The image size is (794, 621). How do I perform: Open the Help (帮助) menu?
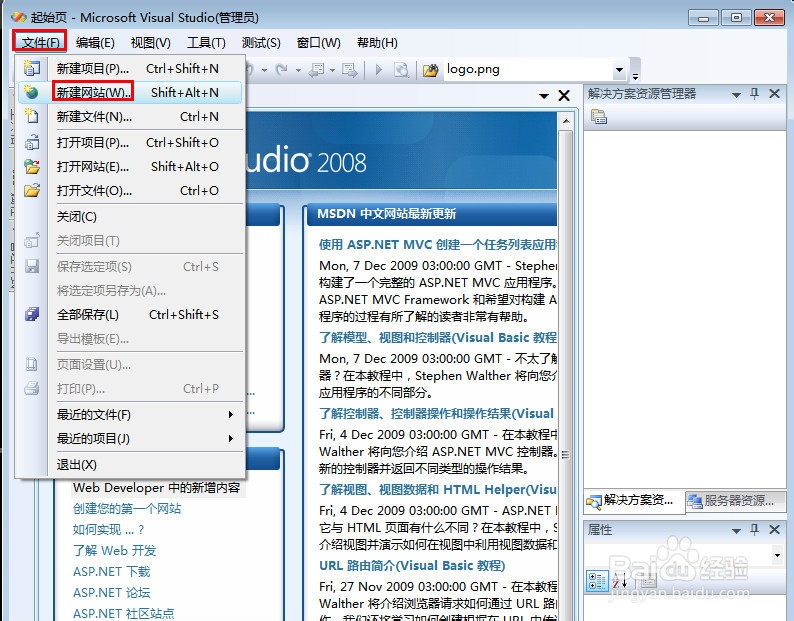pyautogui.click(x=377, y=43)
